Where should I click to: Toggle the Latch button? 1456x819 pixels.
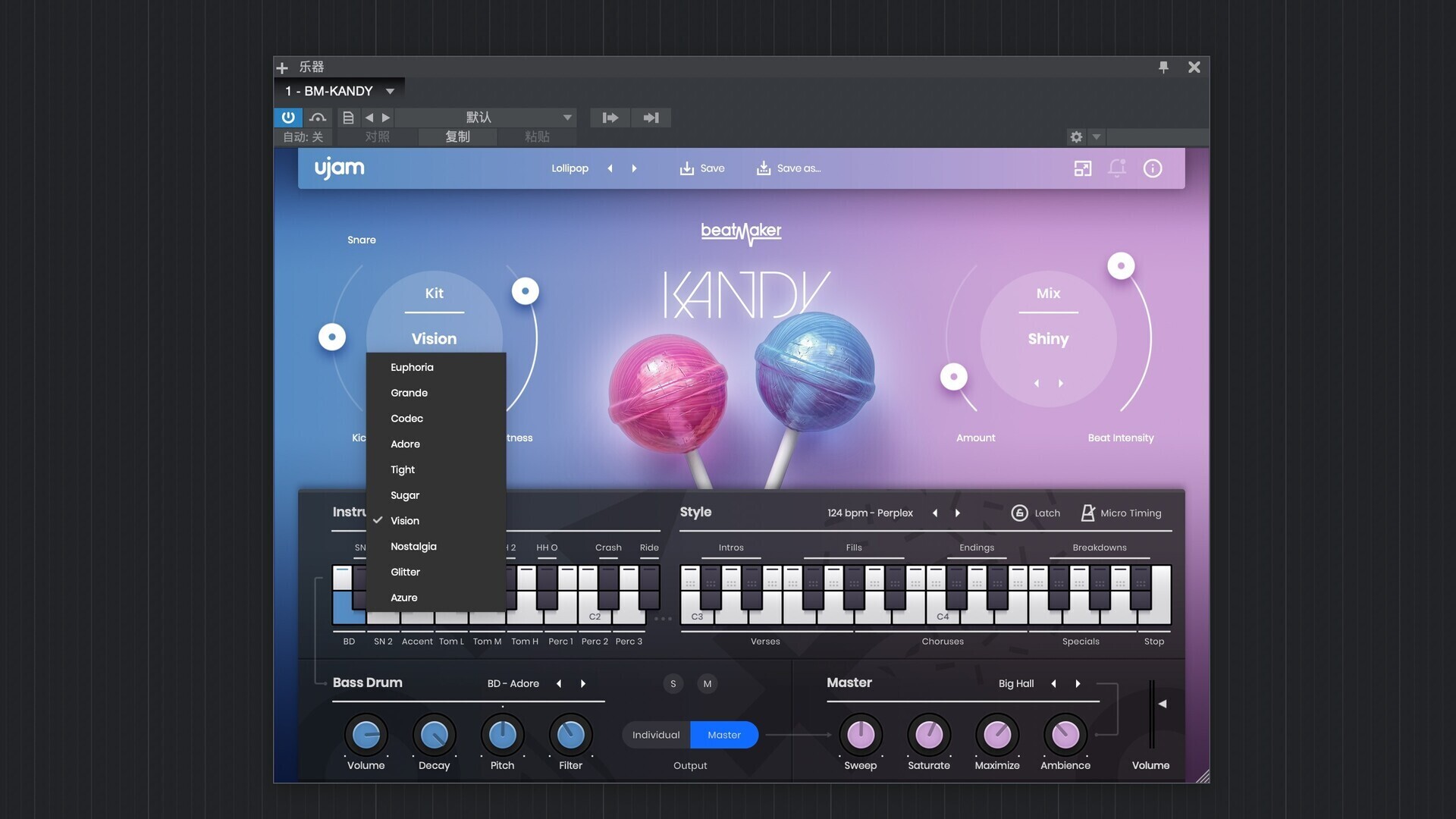(x=1035, y=513)
